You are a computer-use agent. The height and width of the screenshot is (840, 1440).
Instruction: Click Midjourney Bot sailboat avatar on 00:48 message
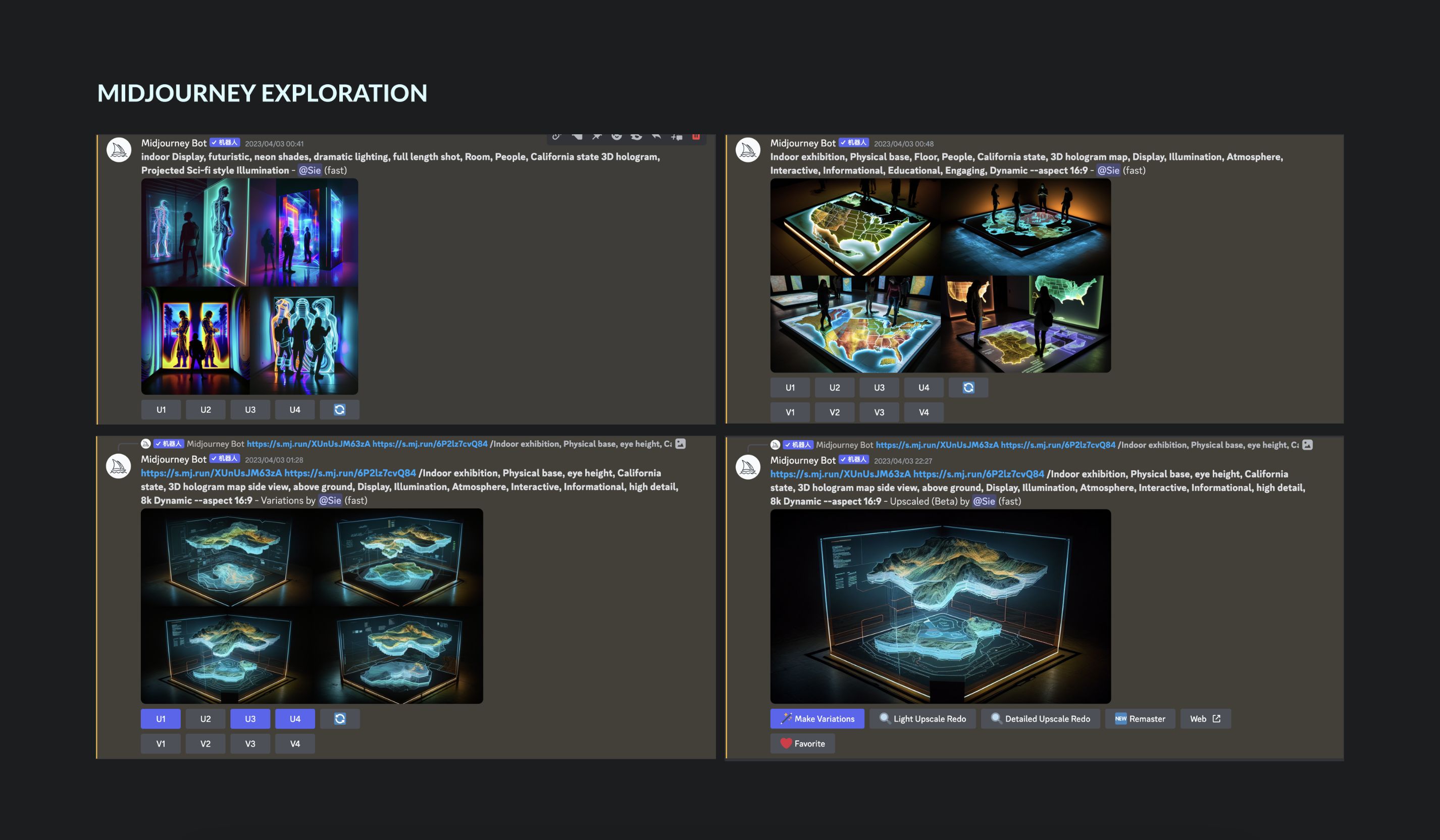747,150
